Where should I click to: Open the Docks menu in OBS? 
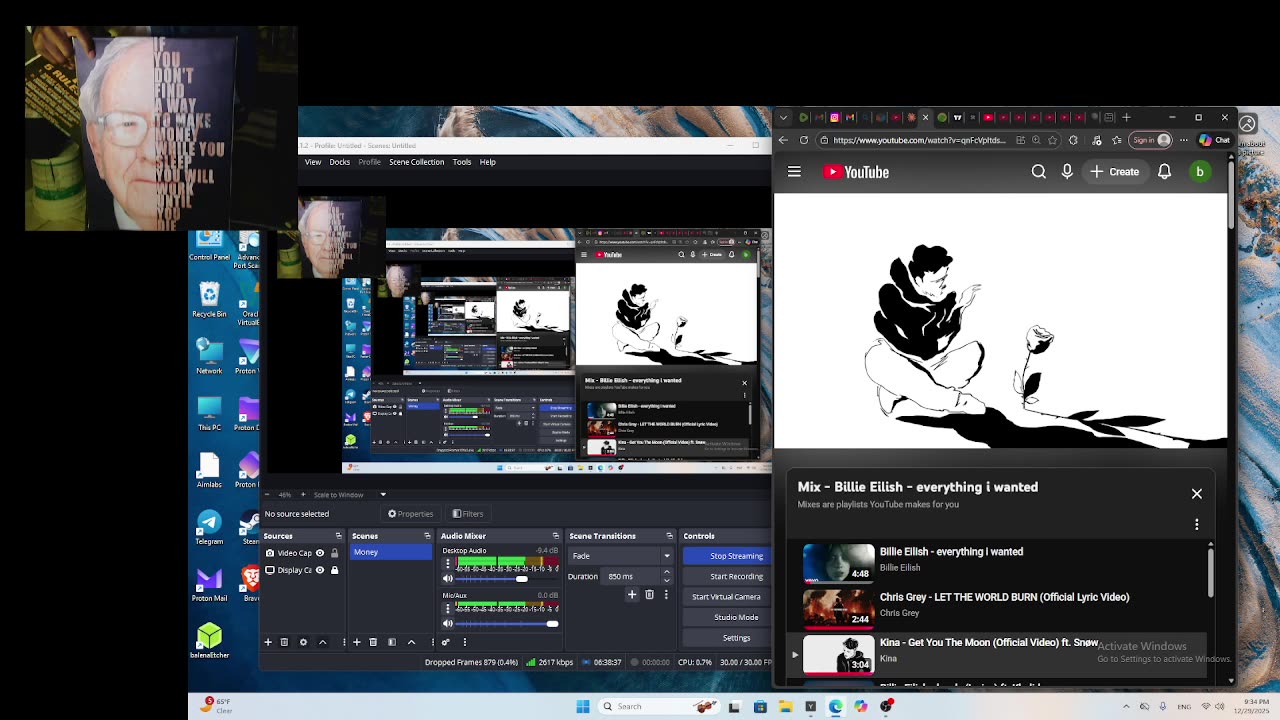[x=340, y=162]
